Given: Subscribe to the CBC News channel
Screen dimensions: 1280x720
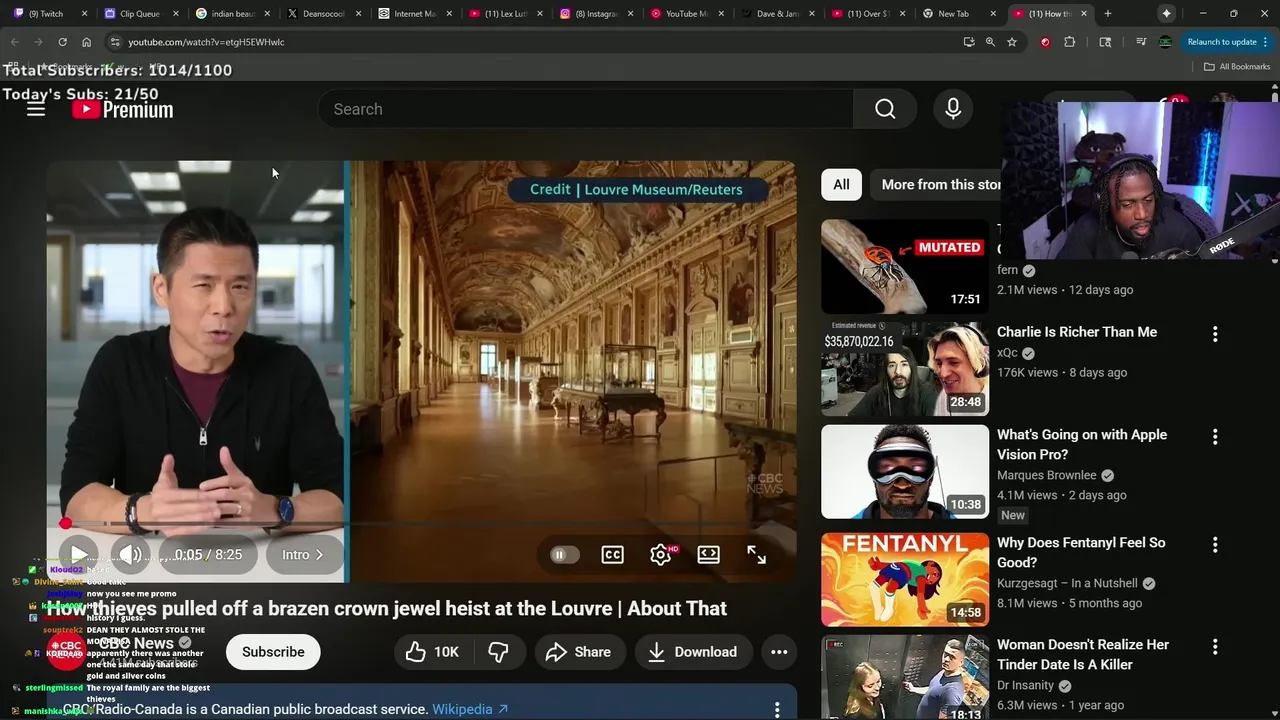Looking at the screenshot, I should coord(273,652).
